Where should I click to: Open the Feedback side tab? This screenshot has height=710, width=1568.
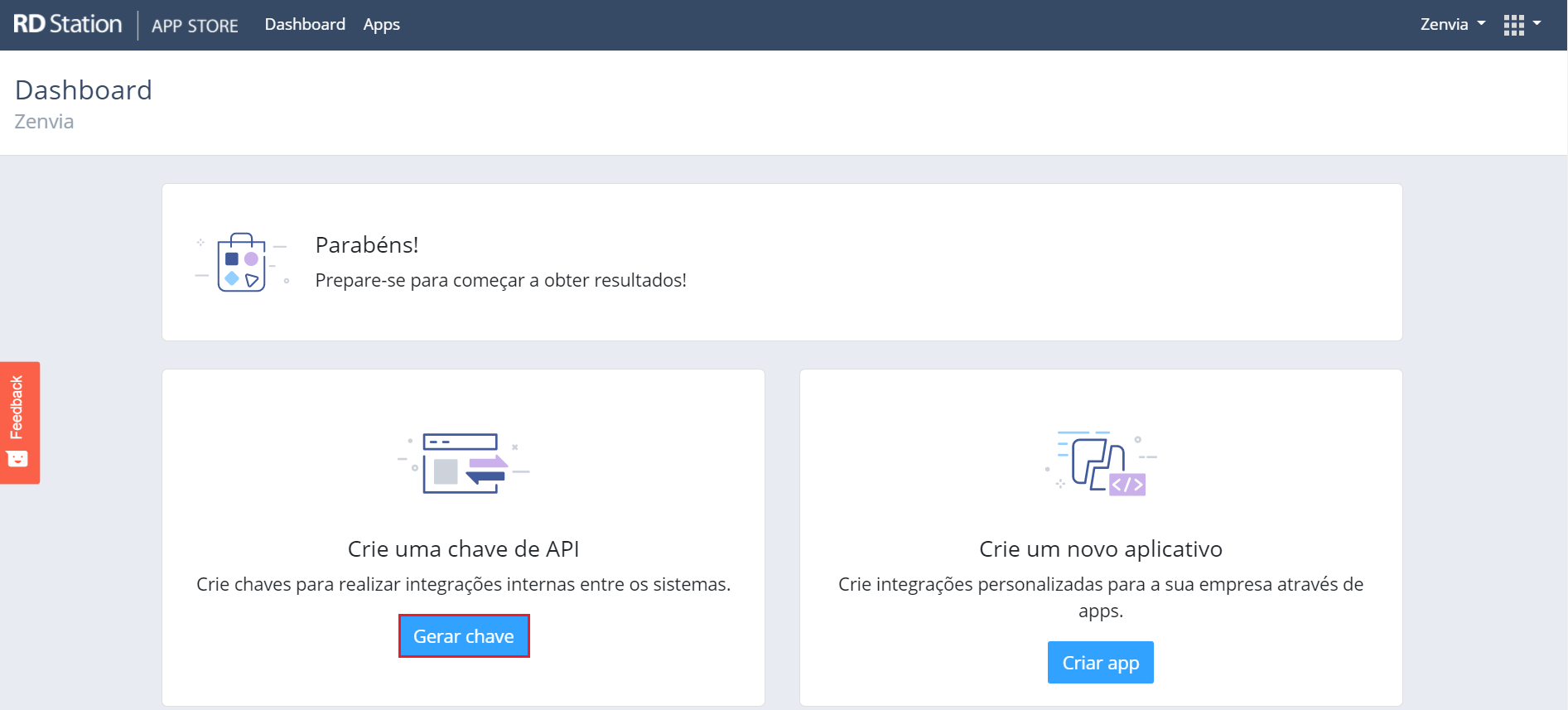tap(20, 423)
